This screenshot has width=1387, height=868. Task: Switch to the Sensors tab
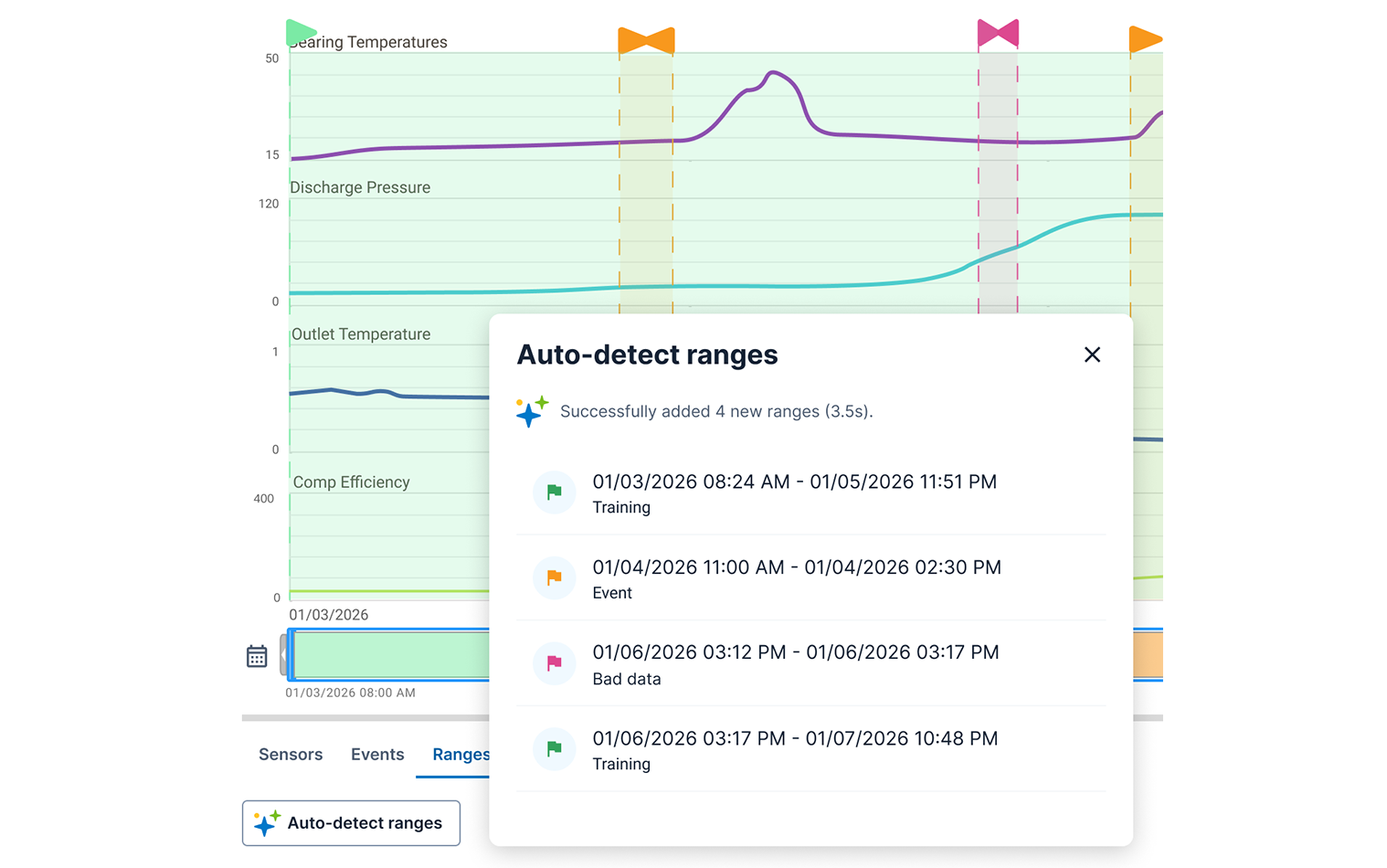coord(291,755)
